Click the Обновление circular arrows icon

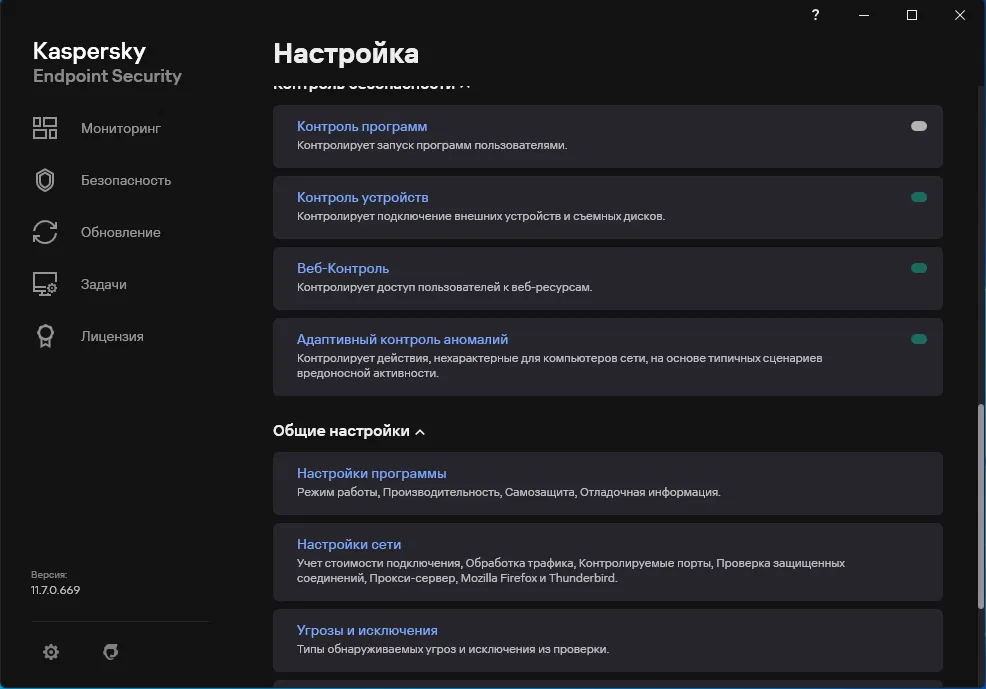click(45, 232)
